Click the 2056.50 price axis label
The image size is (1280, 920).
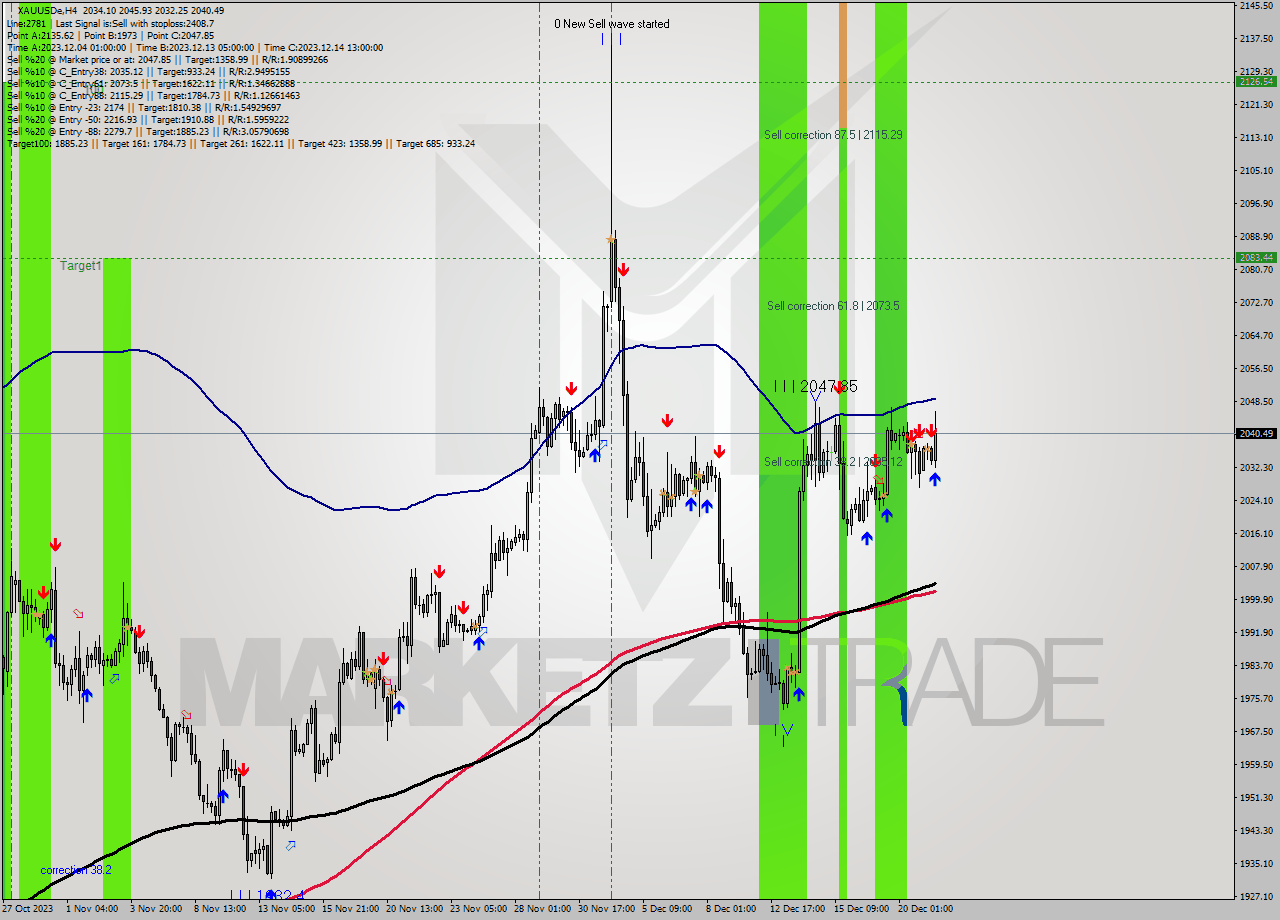pos(1256,368)
